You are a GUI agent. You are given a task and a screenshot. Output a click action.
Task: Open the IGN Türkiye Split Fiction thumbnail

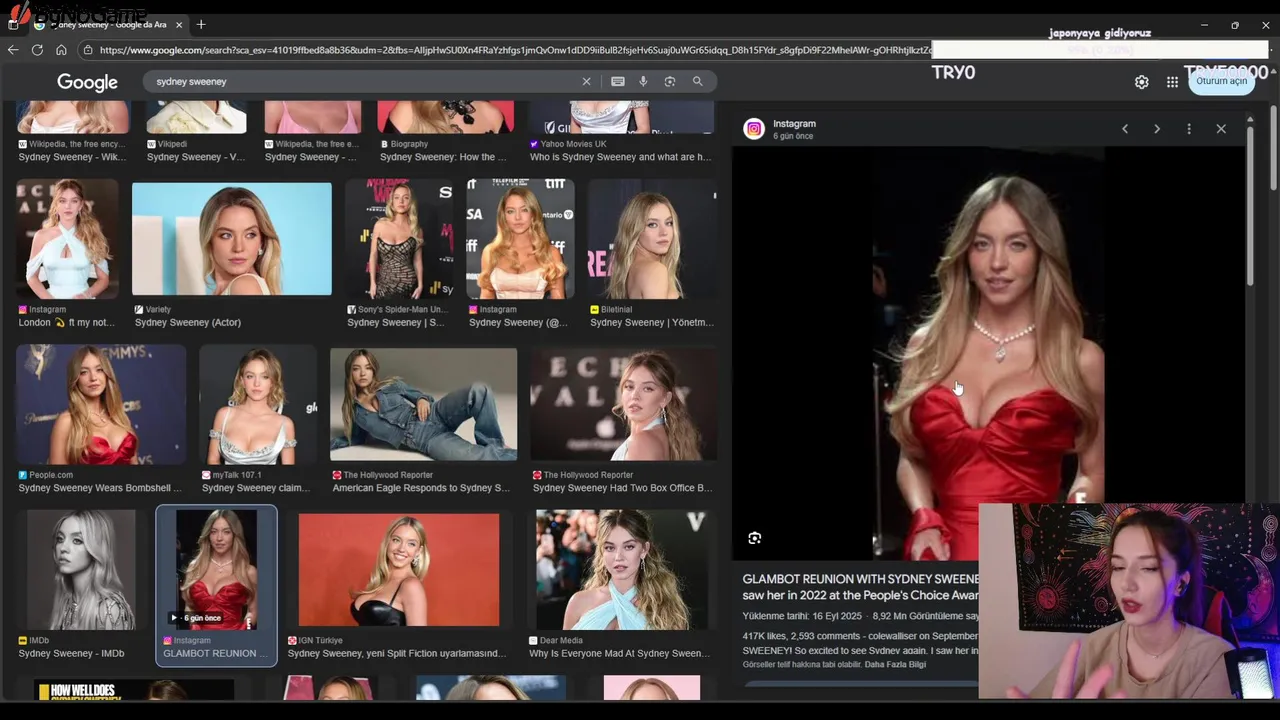pos(399,570)
